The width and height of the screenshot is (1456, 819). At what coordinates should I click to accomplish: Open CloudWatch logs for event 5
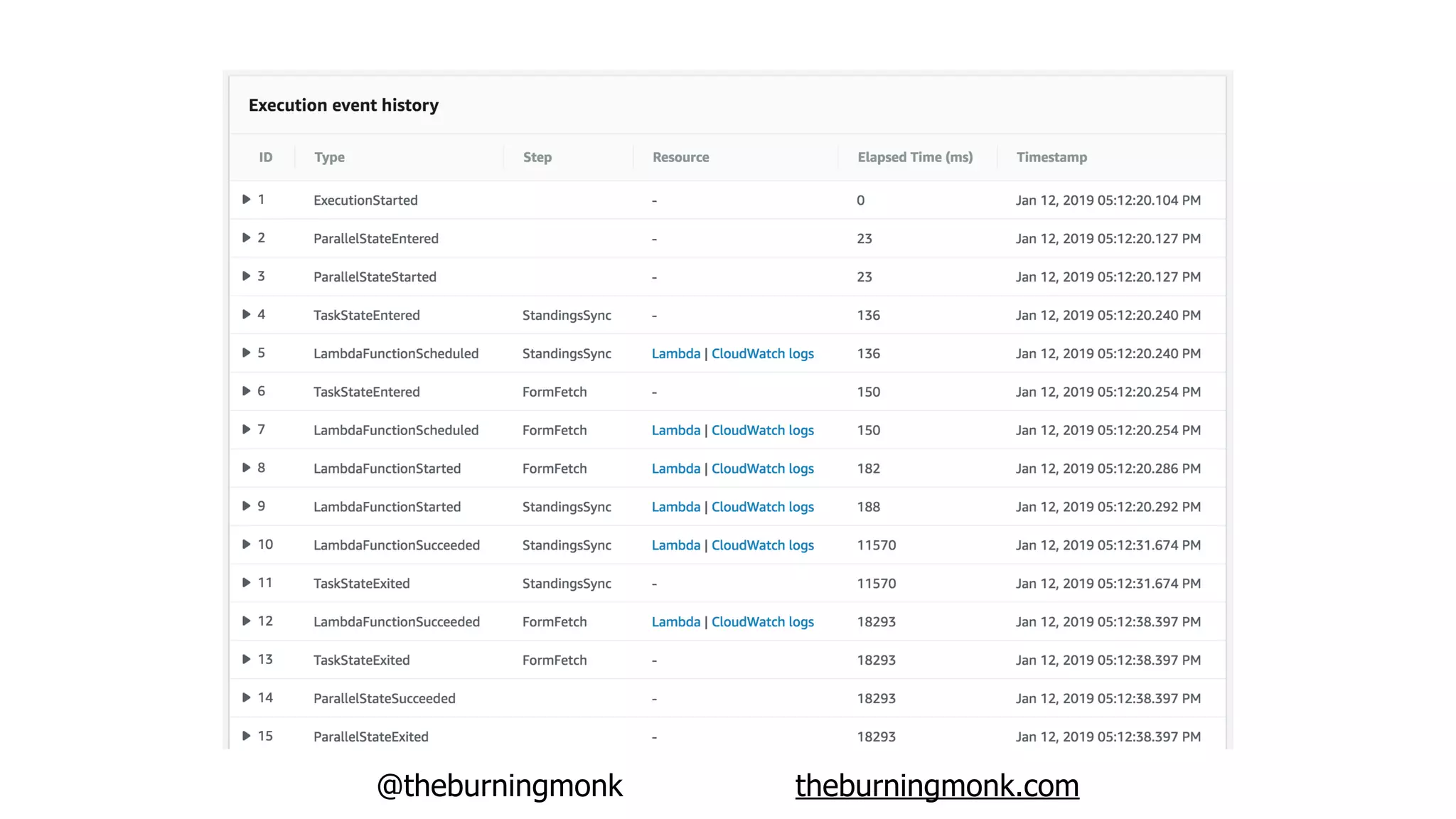coord(763,353)
